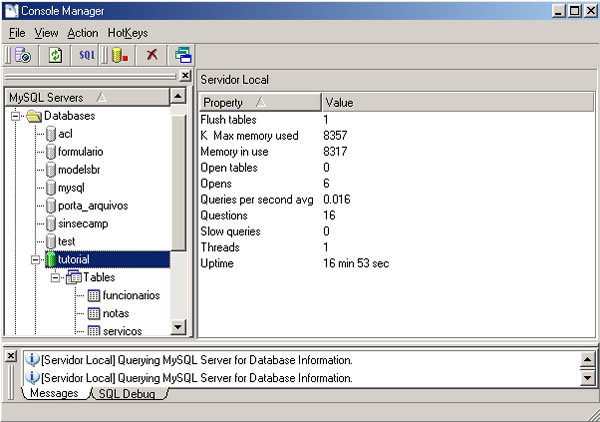
Task: Click the green refresh toolbar icon
Action: 55,55
